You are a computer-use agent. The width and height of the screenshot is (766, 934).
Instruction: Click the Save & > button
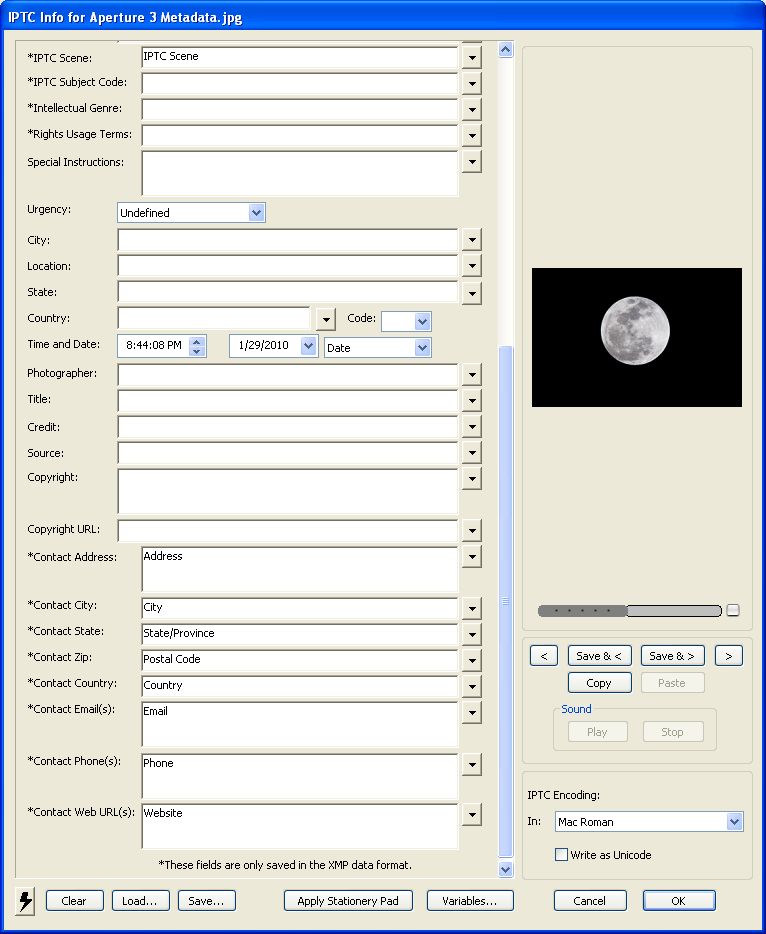click(x=674, y=656)
